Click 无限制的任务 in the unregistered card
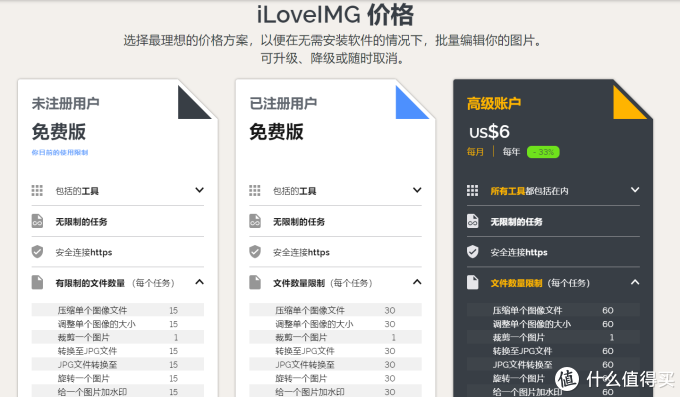Screen dimensions: 680x397 (81, 222)
